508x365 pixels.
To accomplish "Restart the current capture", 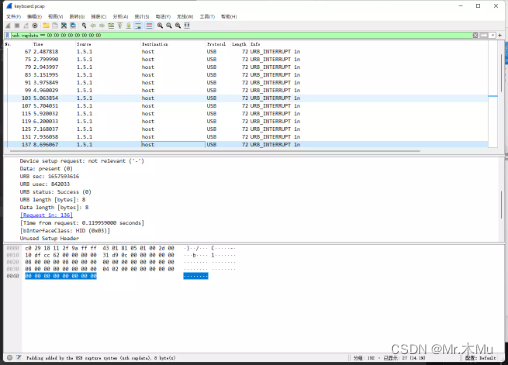I will point(26,26).
